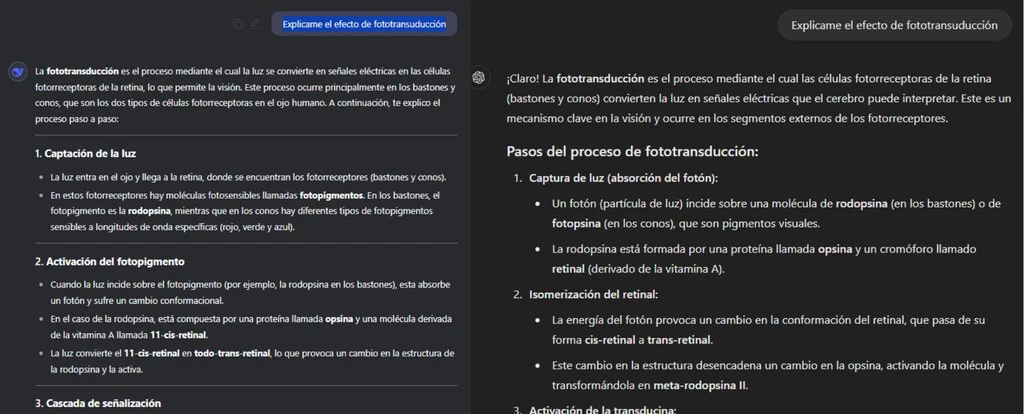Click the '1. Captación de la luz' heading
The height and width of the screenshot is (414, 1024).
pyautogui.click(x=85, y=154)
